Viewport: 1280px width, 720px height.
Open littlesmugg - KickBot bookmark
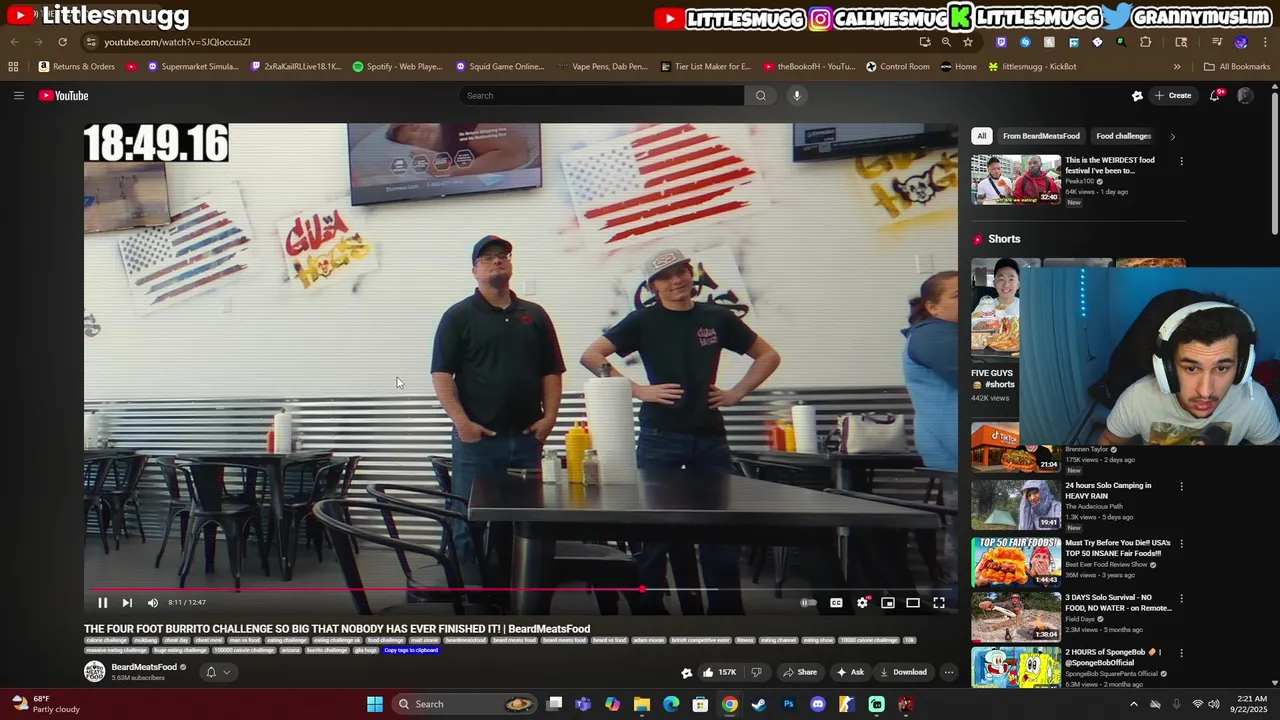1032,67
